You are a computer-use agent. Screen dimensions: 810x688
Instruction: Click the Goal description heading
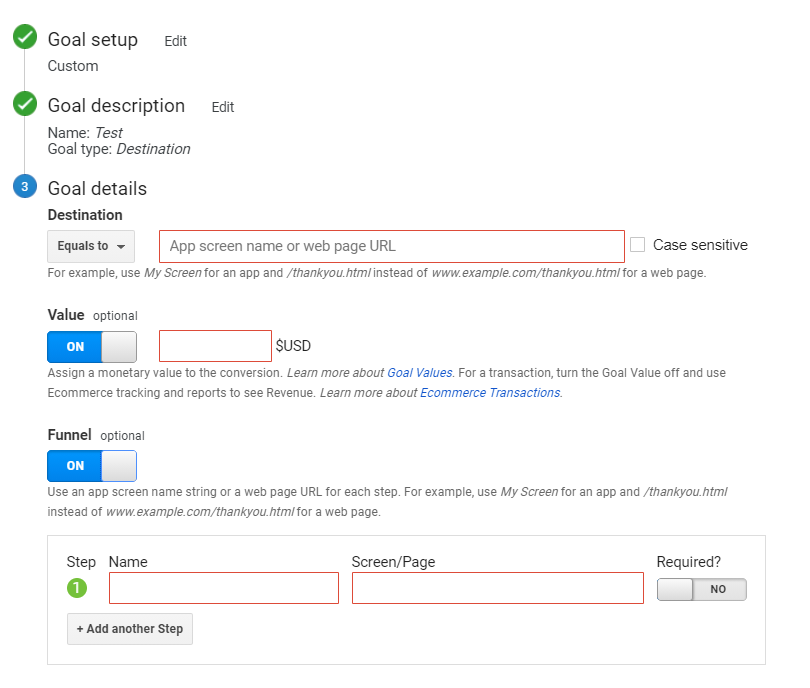click(116, 106)
